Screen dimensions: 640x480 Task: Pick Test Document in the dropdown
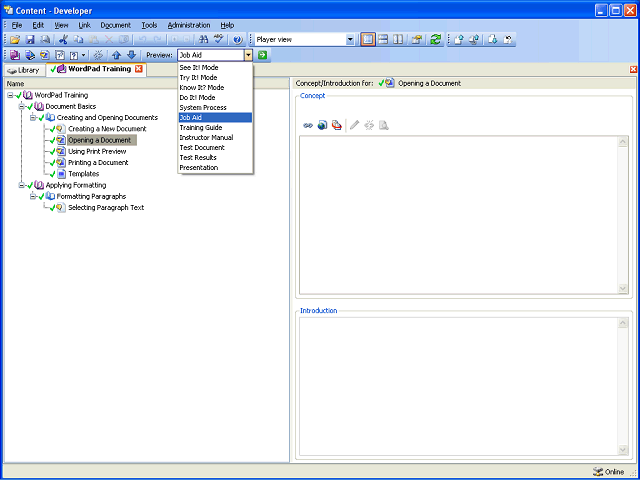[215, 148]
